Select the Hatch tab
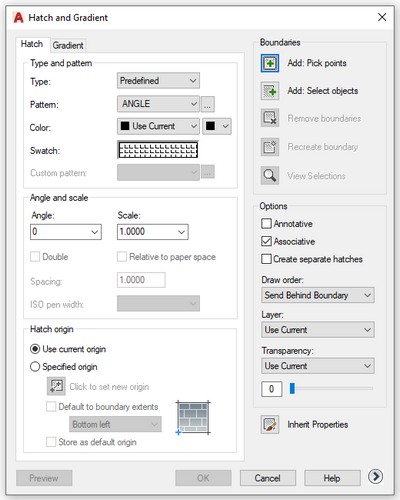The image size is (400, 500). point(32,44)
